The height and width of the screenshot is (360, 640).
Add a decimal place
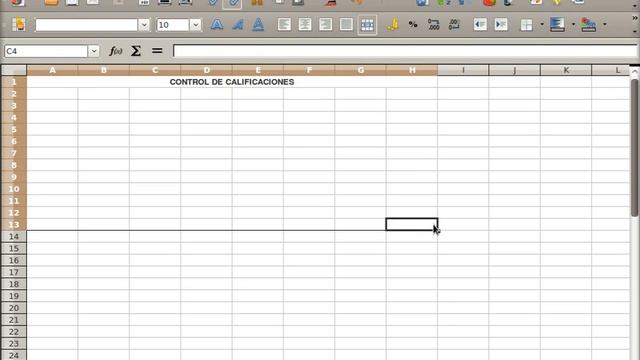pyautogui.click(x=433, y=24)
